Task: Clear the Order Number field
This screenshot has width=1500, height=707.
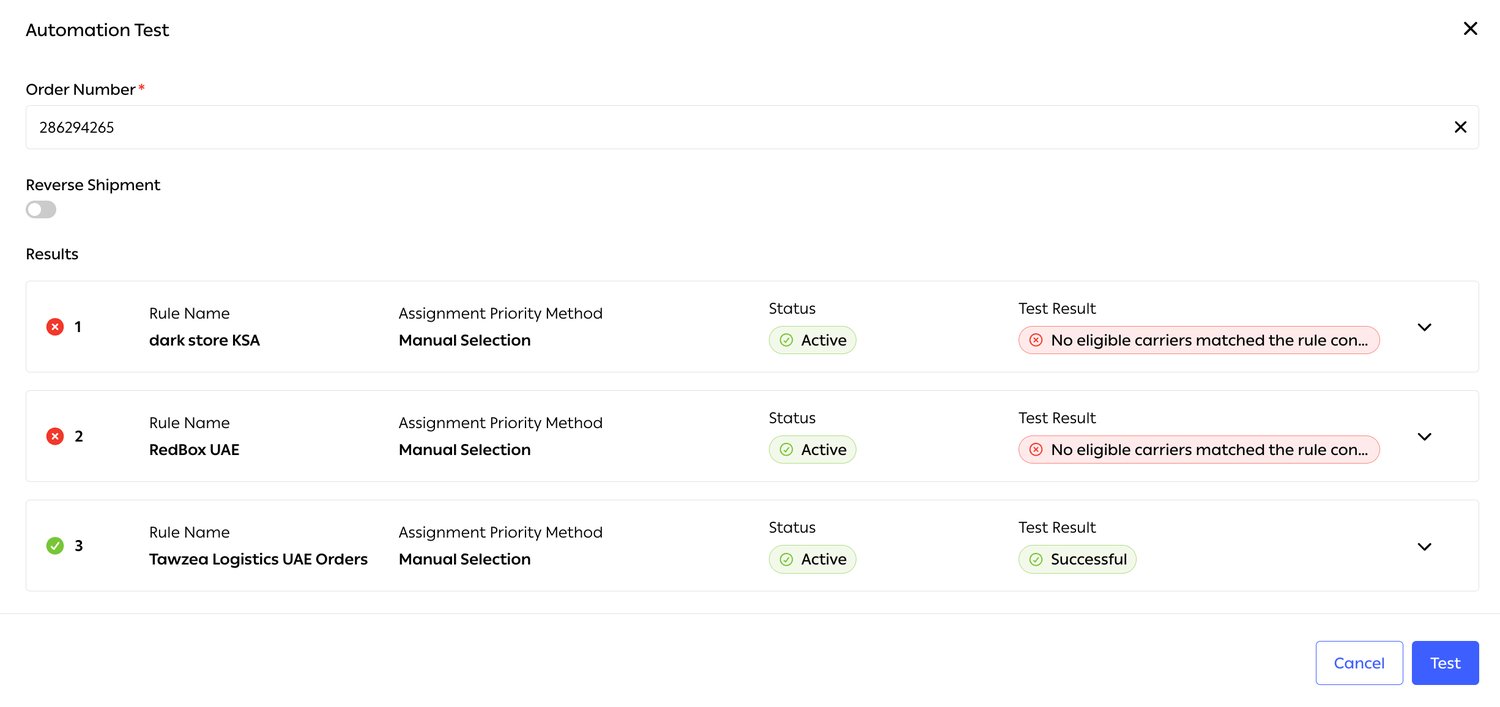Action: pos(1460,127)
